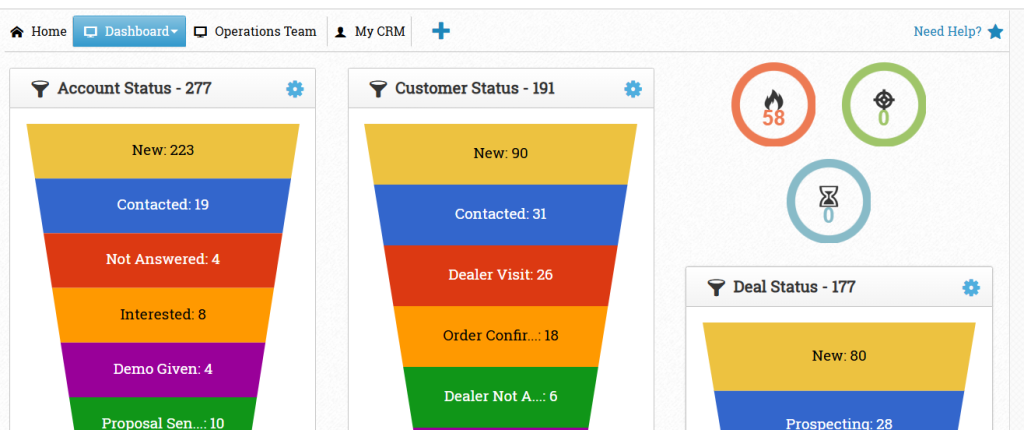
Task: Select the Prospecting: 28 deal segment
Action: click(839, 410)
